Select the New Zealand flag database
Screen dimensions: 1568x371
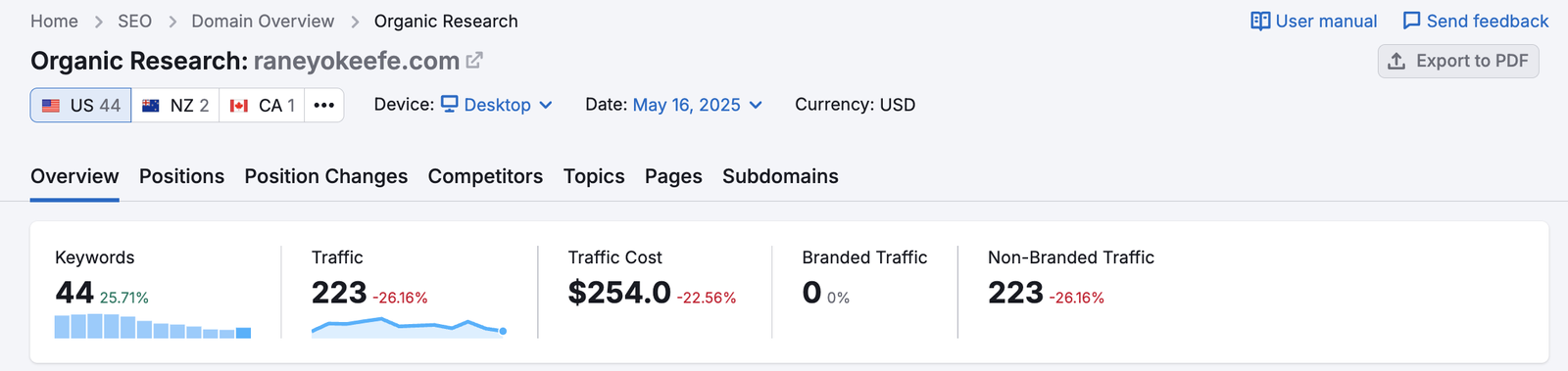click(175, 105)
